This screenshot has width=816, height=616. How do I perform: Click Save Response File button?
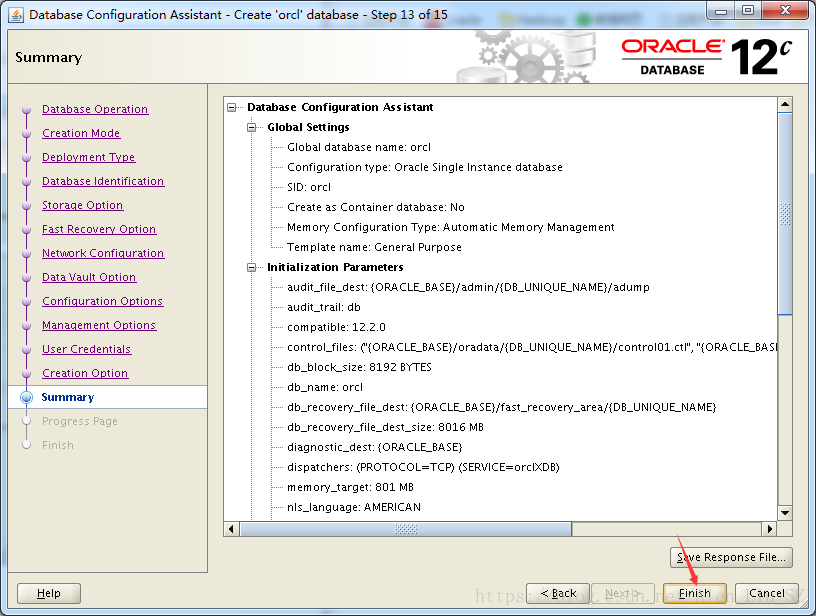click(731, 557)
